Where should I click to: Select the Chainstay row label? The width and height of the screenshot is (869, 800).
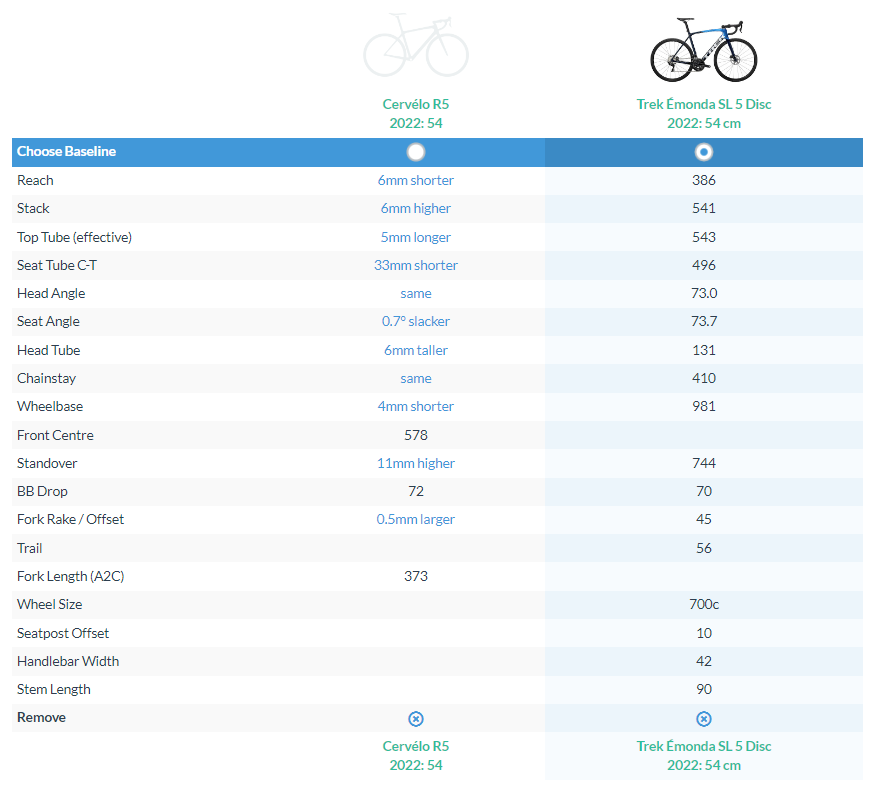(x=46, y=379)
